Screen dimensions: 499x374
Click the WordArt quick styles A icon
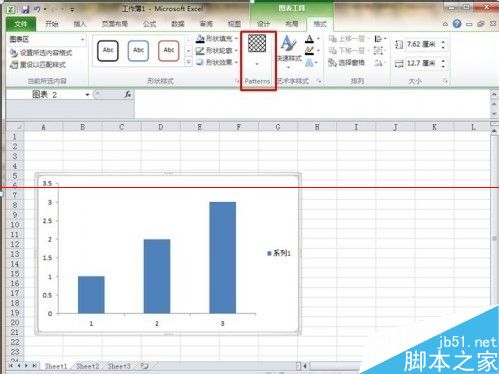[x=288, y=44]
